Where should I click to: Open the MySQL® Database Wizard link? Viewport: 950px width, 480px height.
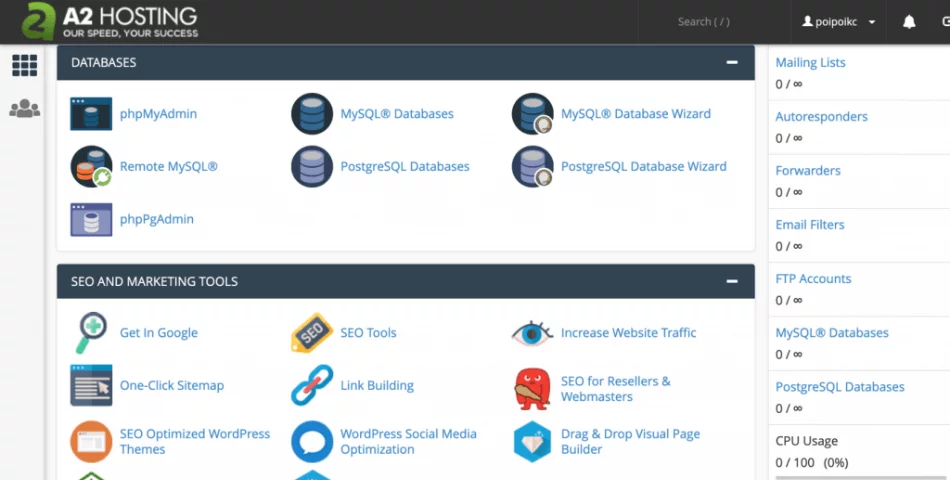[x=636, y=113]
